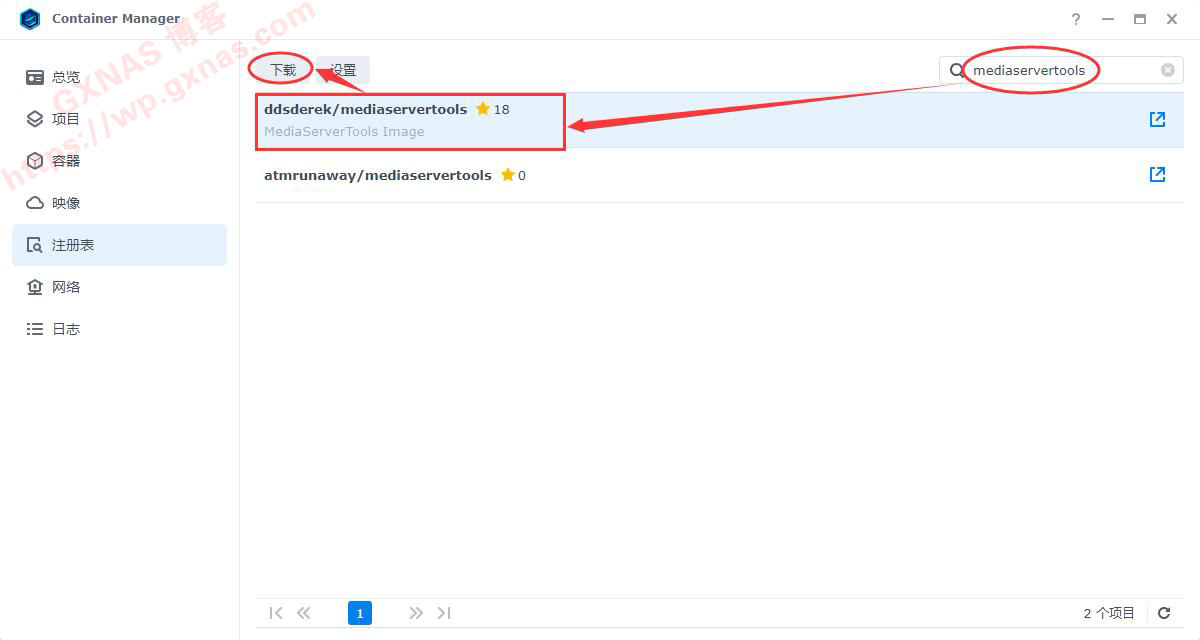Open the 网络 network section
The width and height of the screenshot is (1200, 640).
pos(66,287)
